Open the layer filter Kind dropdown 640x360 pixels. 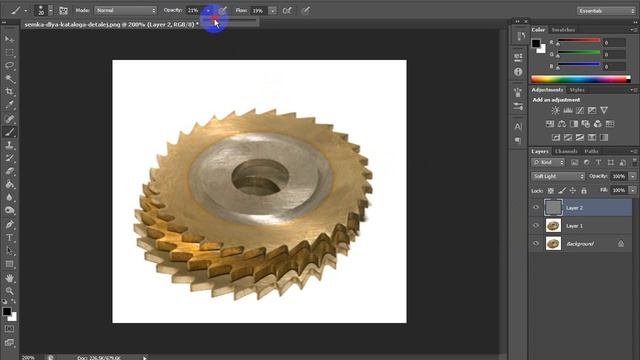coord(548,162)
